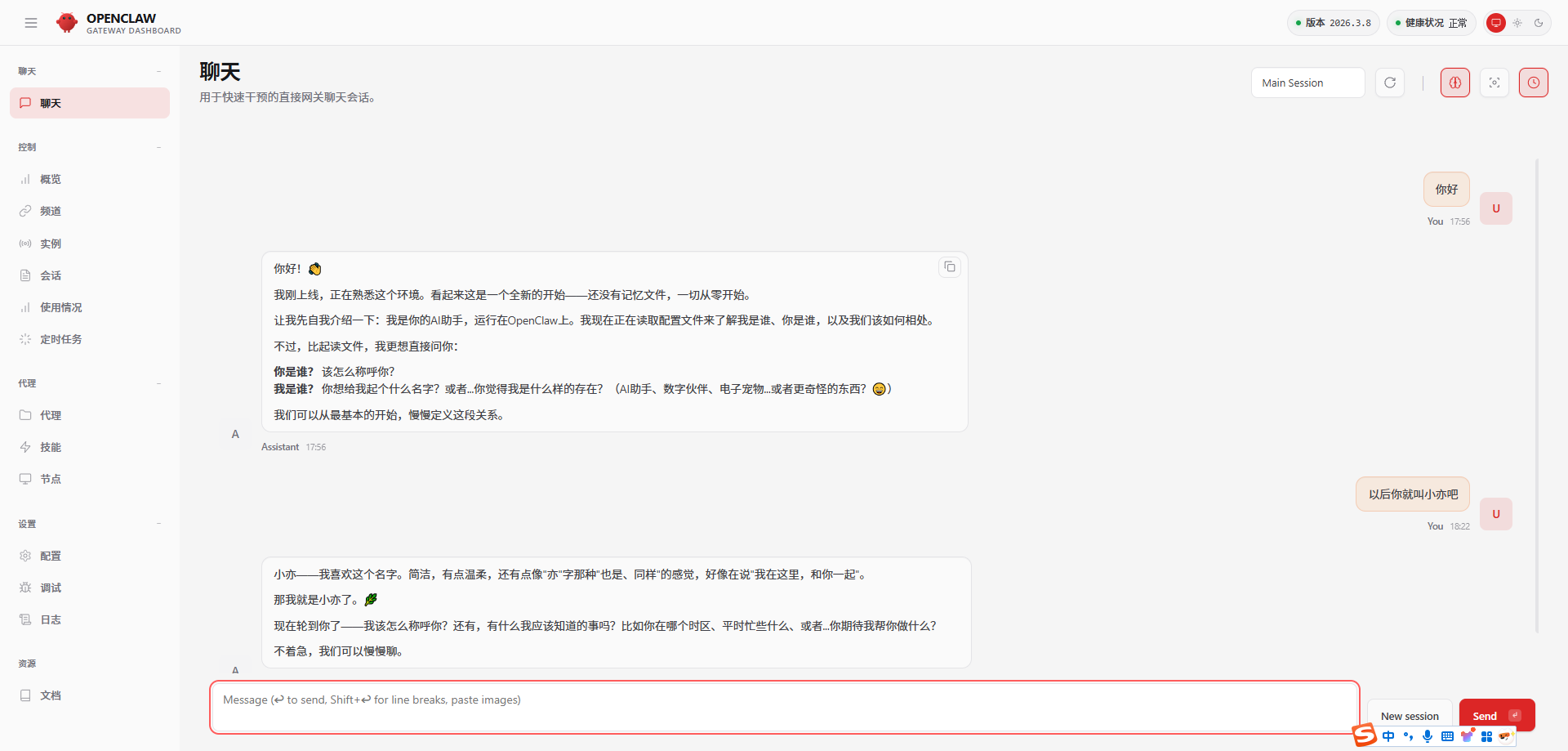
Task: Refresh the current chat session
Action: coord(1390,83)
